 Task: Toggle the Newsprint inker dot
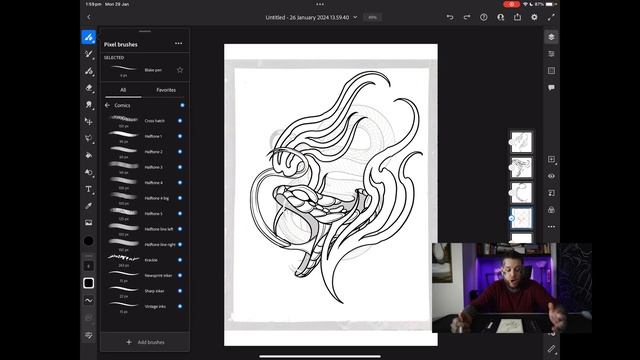click(x=180, y=276)
